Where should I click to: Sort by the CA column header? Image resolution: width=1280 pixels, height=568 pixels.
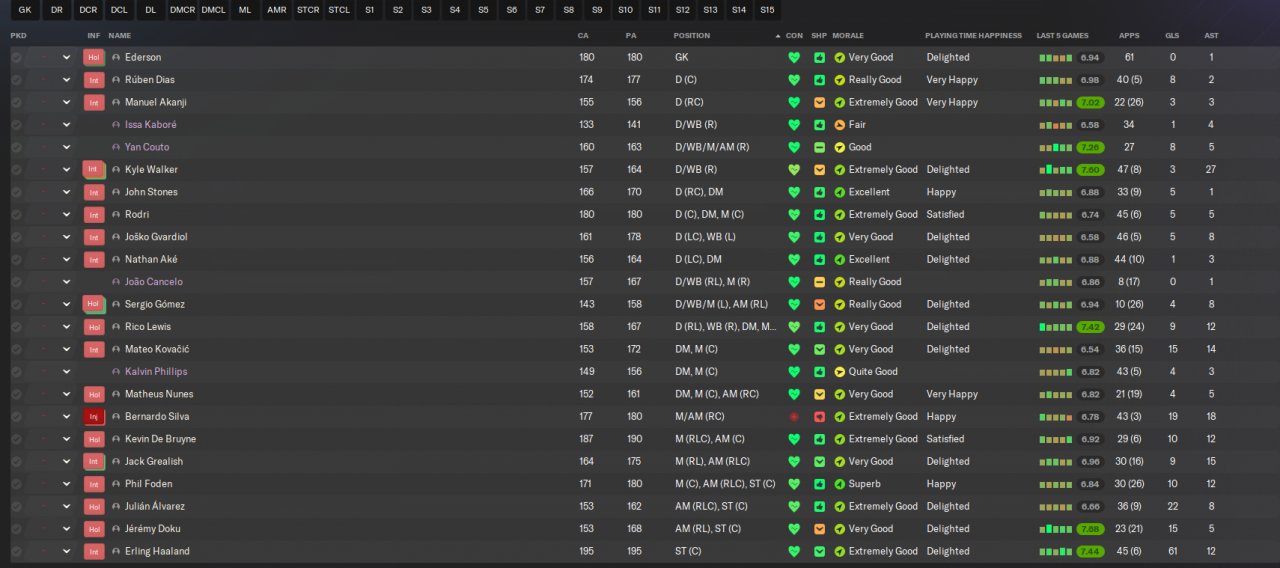click(583, 35)
